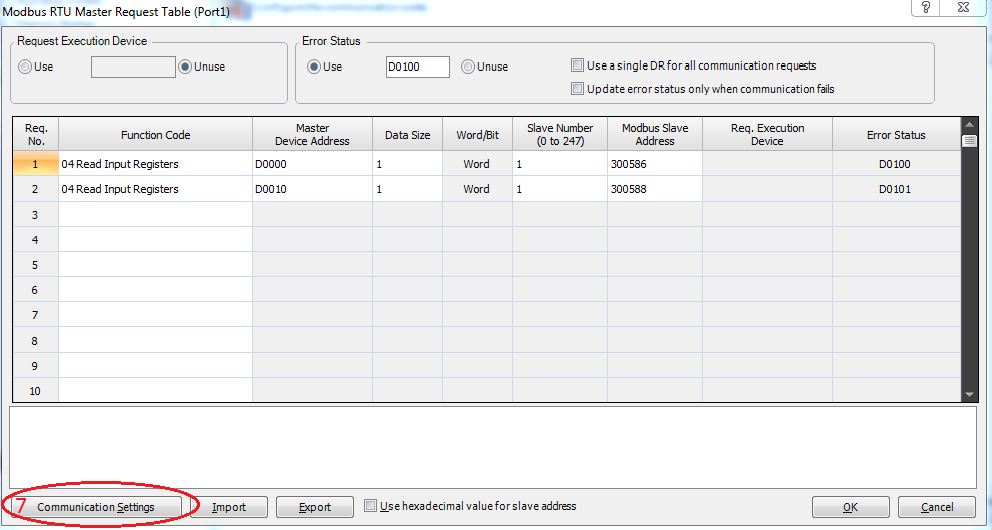Select request row number 5

35,265
